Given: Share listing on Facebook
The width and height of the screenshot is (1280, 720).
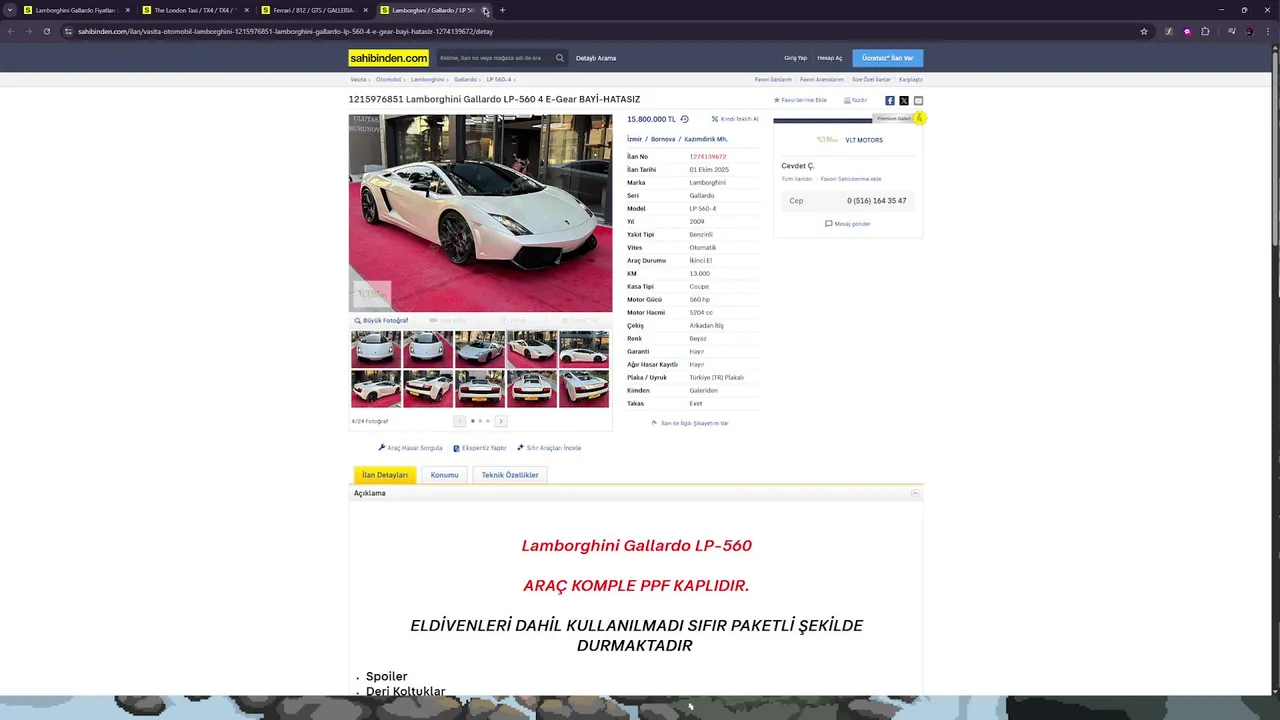Looking at the screenshot, I should [890, 100].
